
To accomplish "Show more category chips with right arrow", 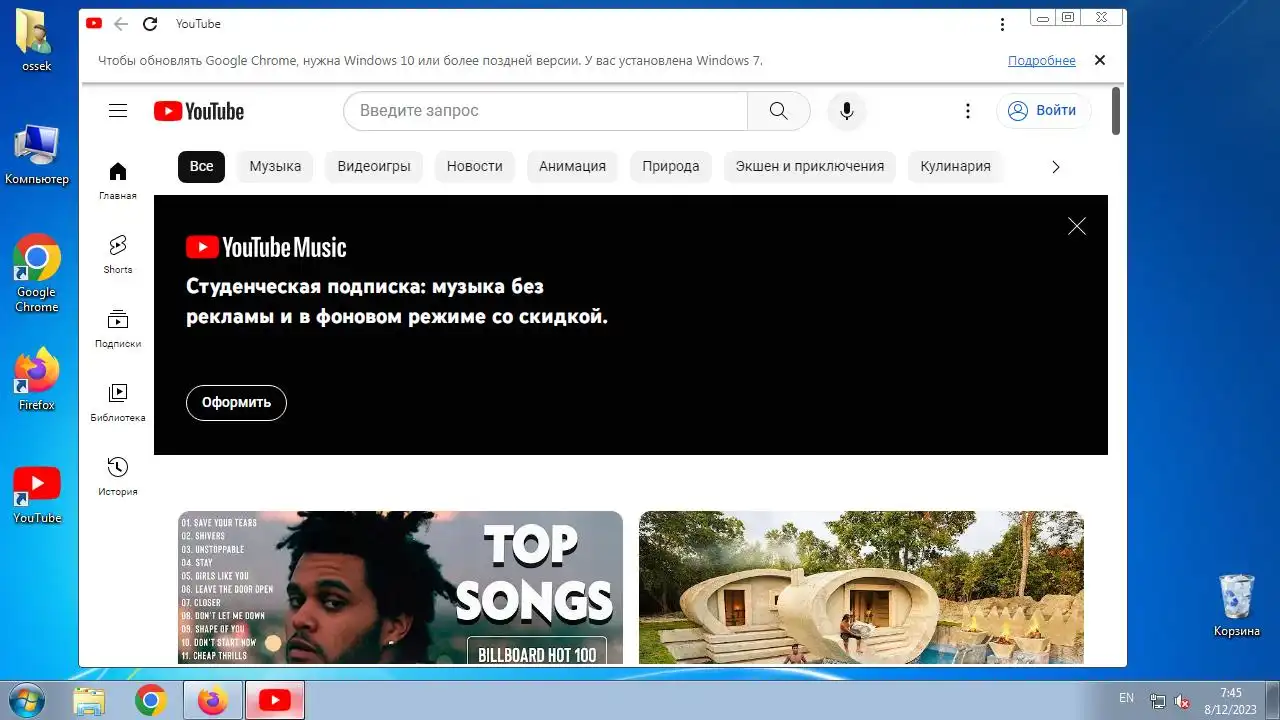I will pyautogui.click(x=1055, y=167).
